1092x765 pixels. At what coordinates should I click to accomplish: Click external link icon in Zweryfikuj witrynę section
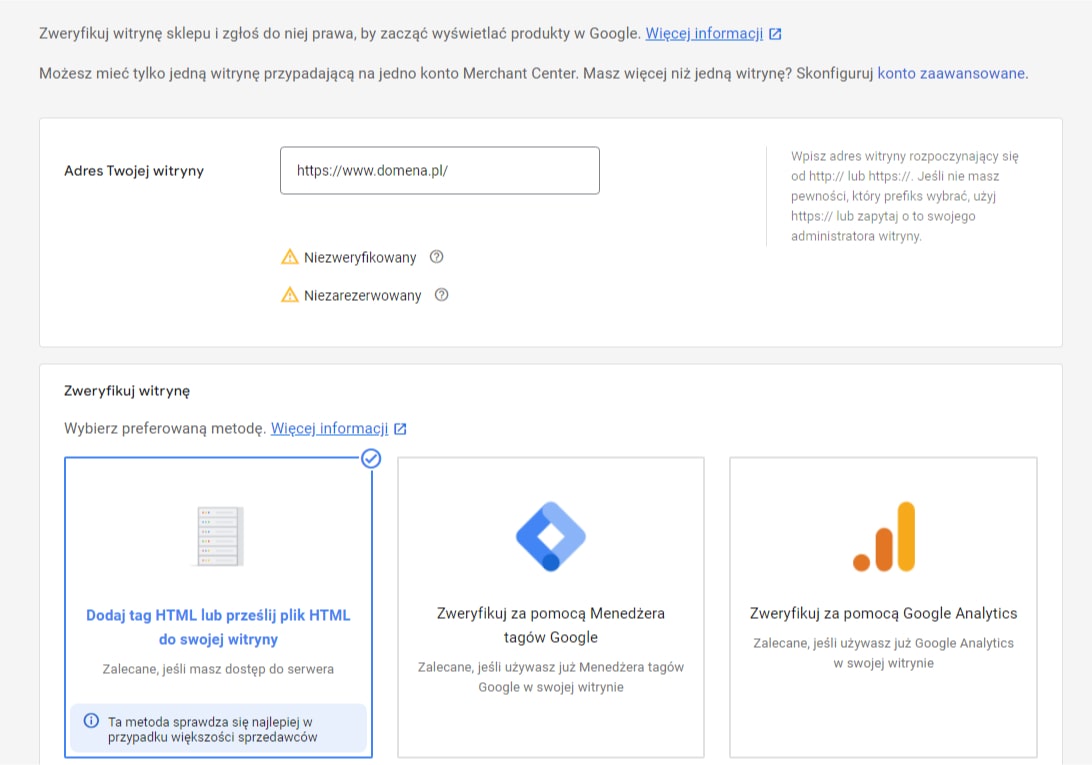(x=400, y=429)
